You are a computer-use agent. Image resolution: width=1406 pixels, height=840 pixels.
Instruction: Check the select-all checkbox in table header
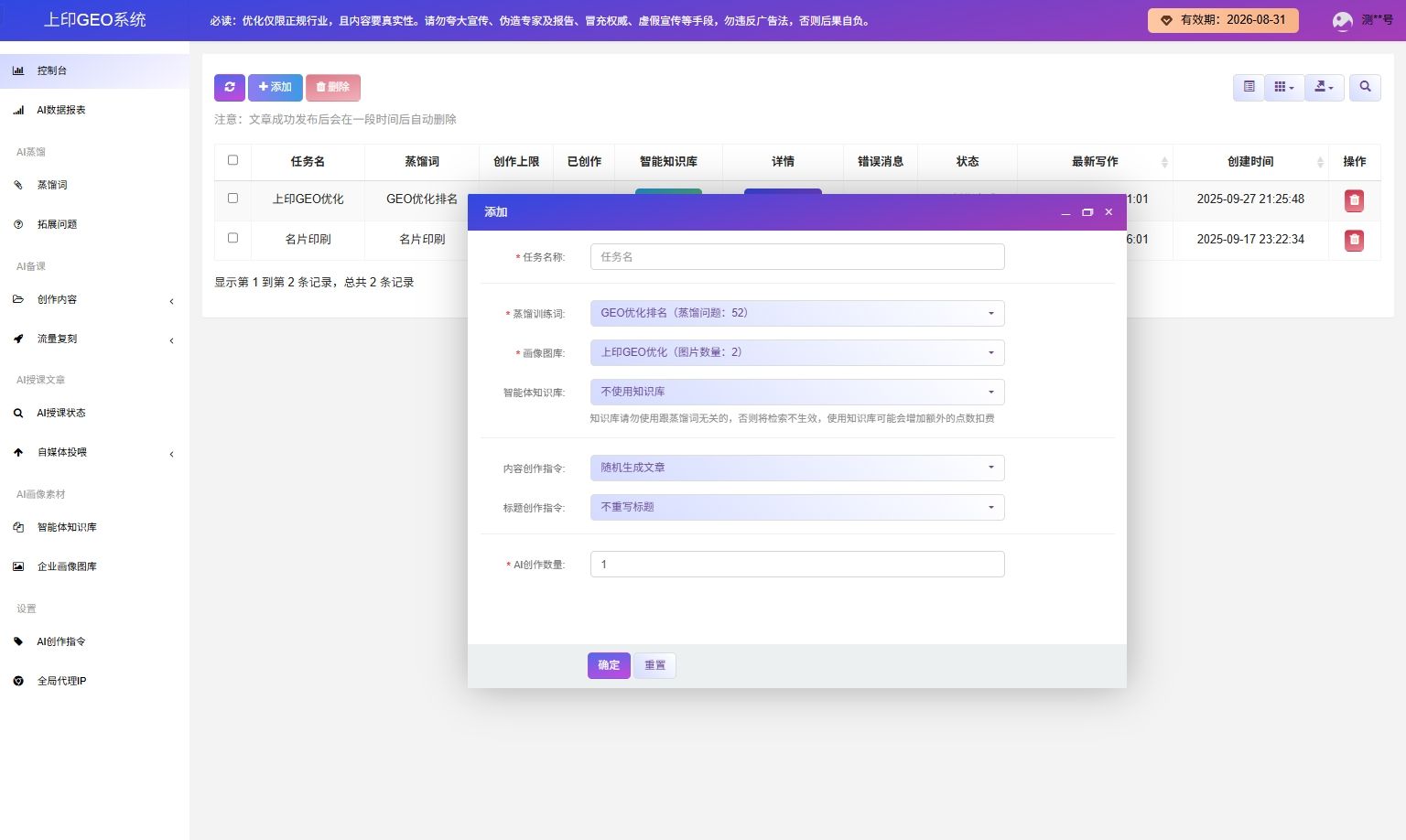tap(233, 160)
